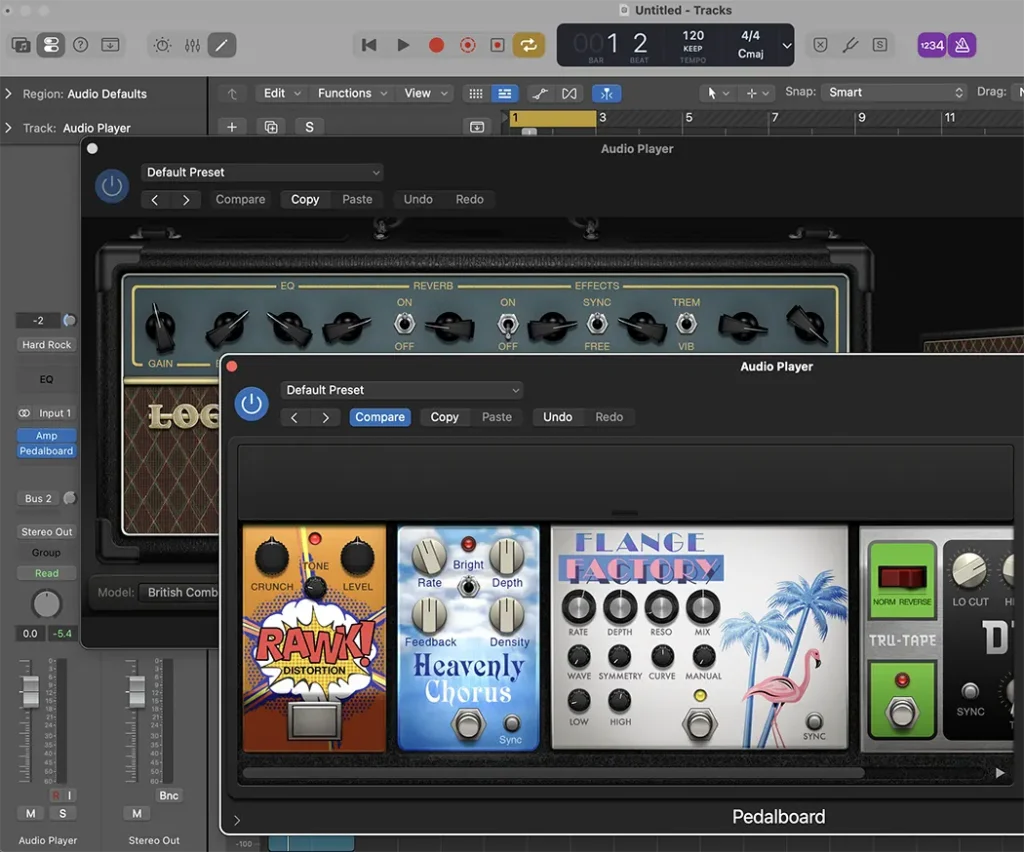This screenshot has width=1024, height=852.
Task: Stomp the RAWK! Distortion footswitch
Action: pyautogui.click(x=314, y=719)
